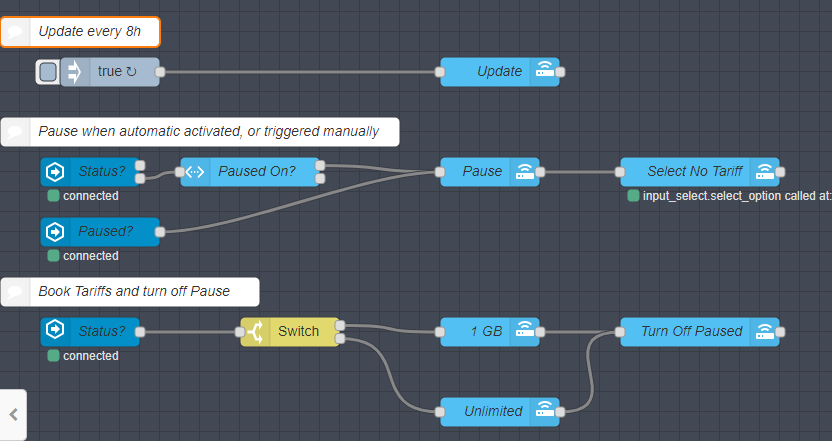Click router icon on Turn Off Paused node
Image resolution: width=832 pixels, height=441 pixels.
tap(765, 332)
